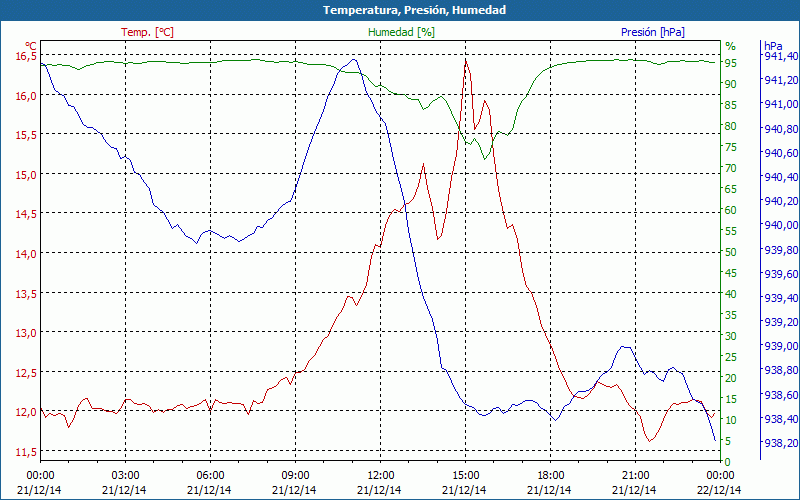Click the '40' humidity axis value
The width and height of the screenshot is (800, 500).
731,294
